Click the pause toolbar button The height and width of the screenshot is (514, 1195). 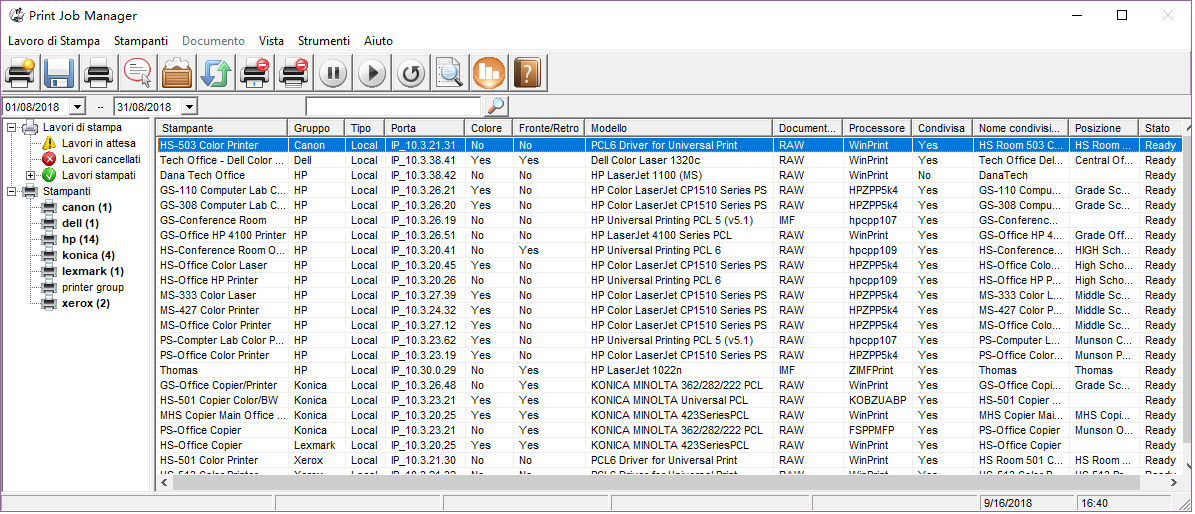pyautogui.click(x=333, y=74)
